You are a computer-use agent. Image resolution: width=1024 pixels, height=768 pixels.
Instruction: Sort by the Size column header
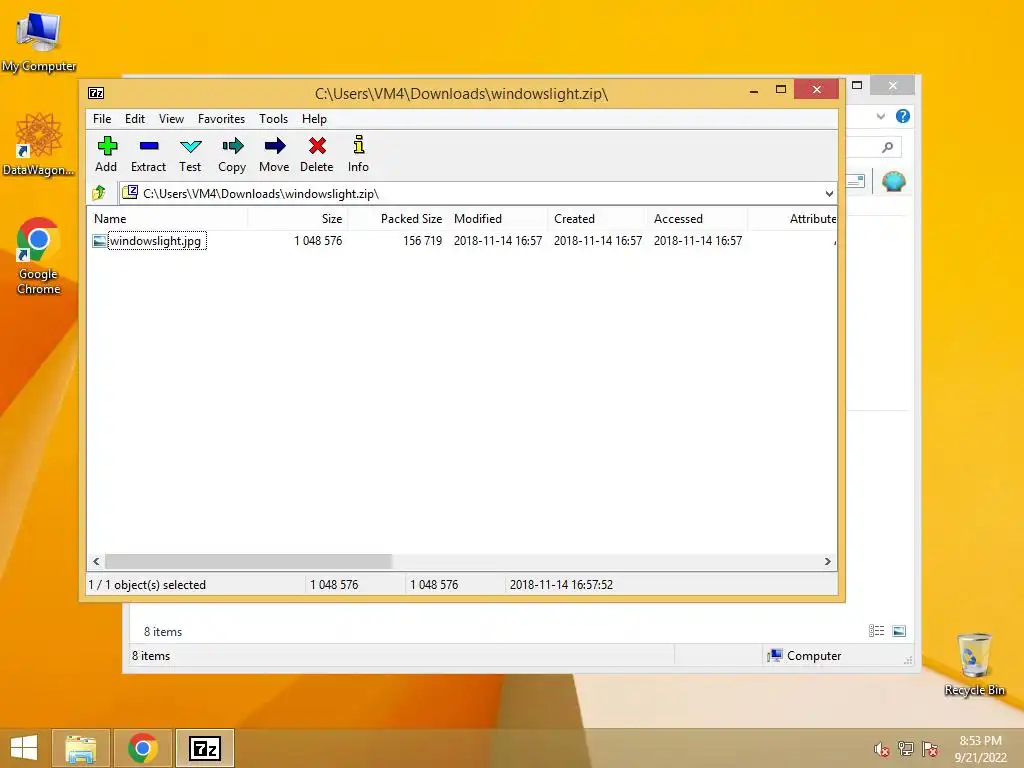pos(298,219)
